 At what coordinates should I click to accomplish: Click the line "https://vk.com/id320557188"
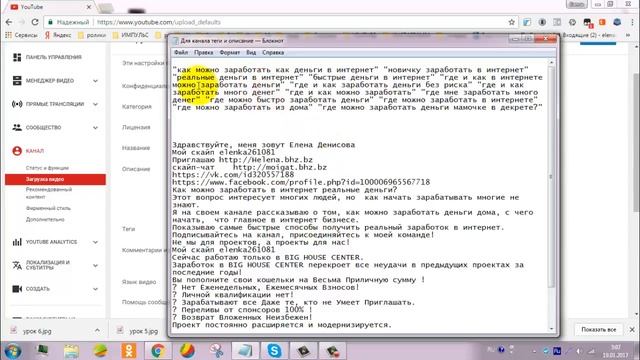[233, 175]
